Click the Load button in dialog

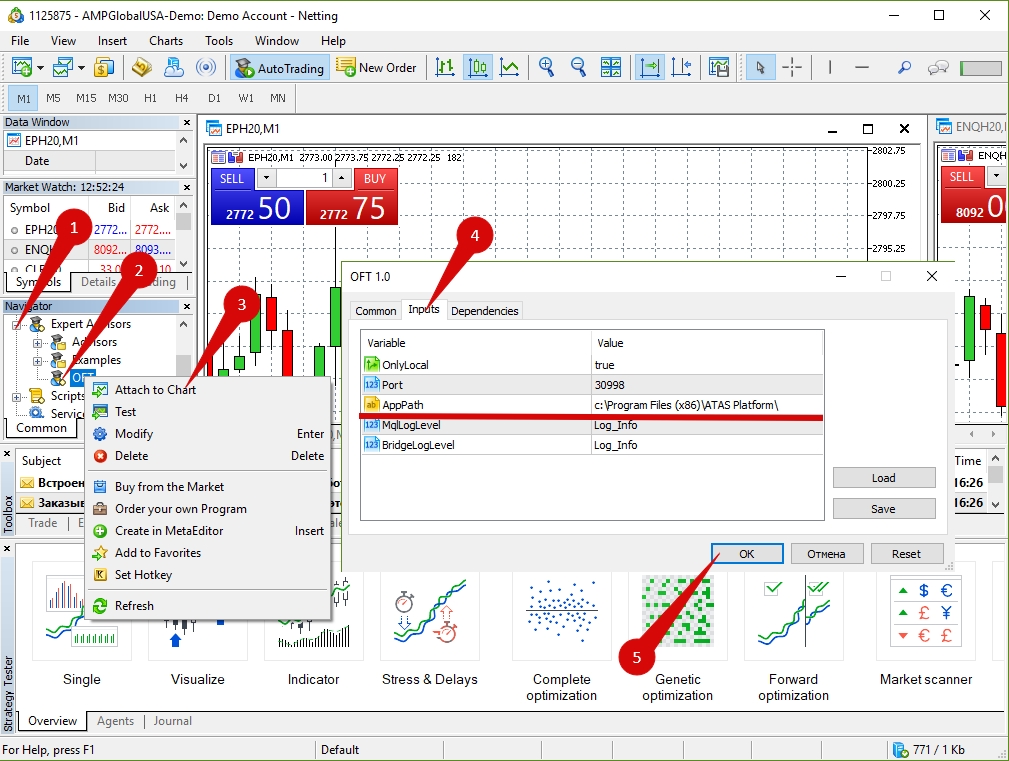(x=883, y=478)
